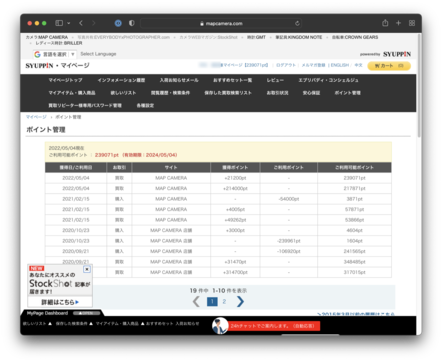
Task: Expand 保存した検索条件 in the bottom bar
Action: click(74, 324)
